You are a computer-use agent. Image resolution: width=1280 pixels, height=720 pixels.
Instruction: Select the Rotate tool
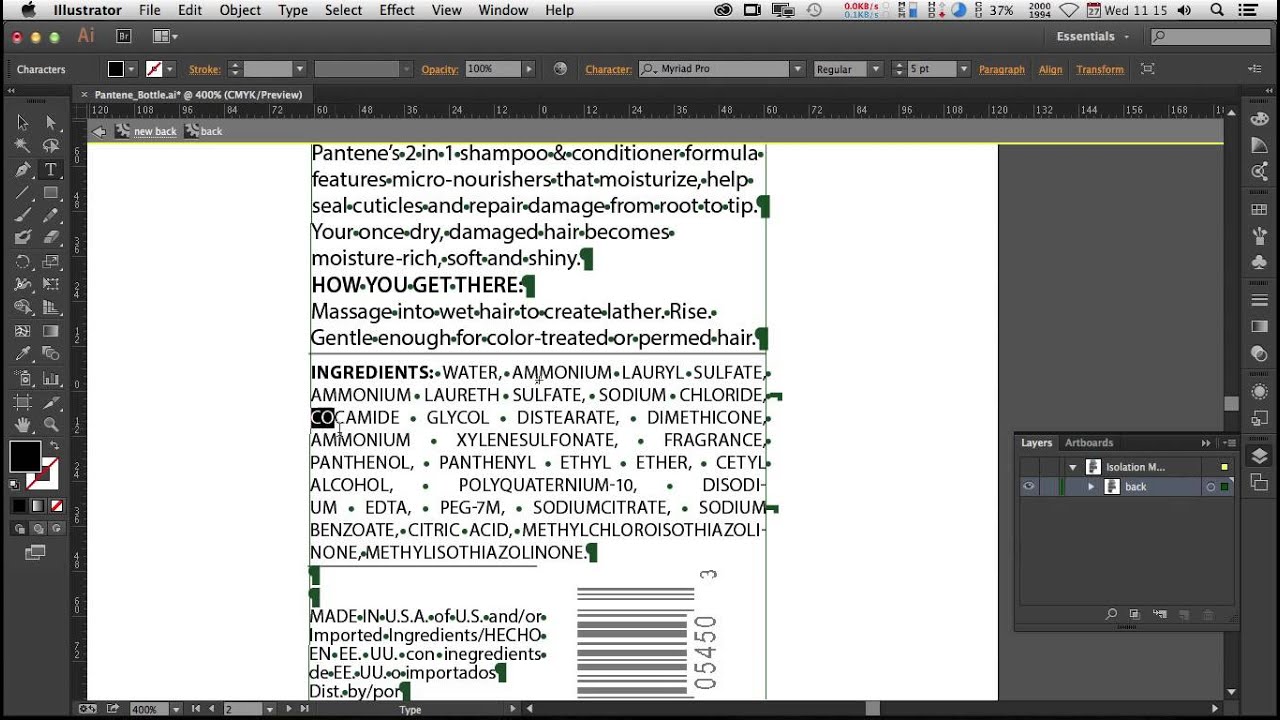coord(22,262)
